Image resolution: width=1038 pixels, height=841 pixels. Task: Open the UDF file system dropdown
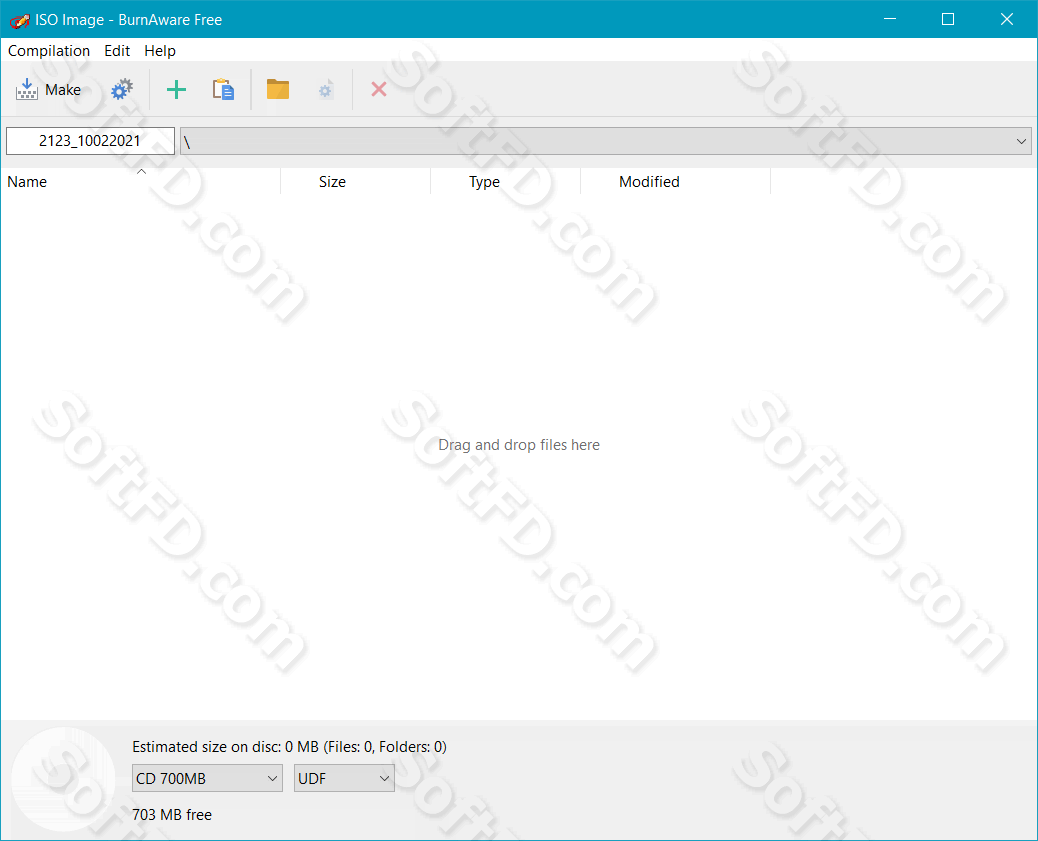344,778
